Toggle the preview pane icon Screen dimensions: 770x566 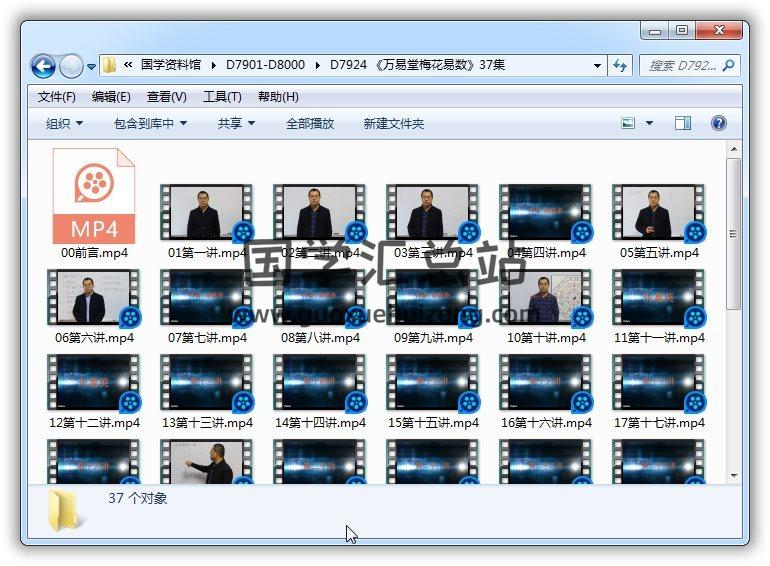tap(683, 123)
